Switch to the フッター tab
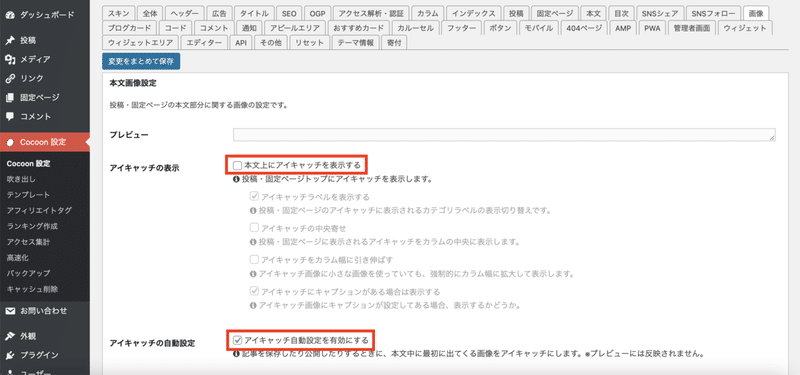This screenshot has height=375, width=800. click(461, 28)
